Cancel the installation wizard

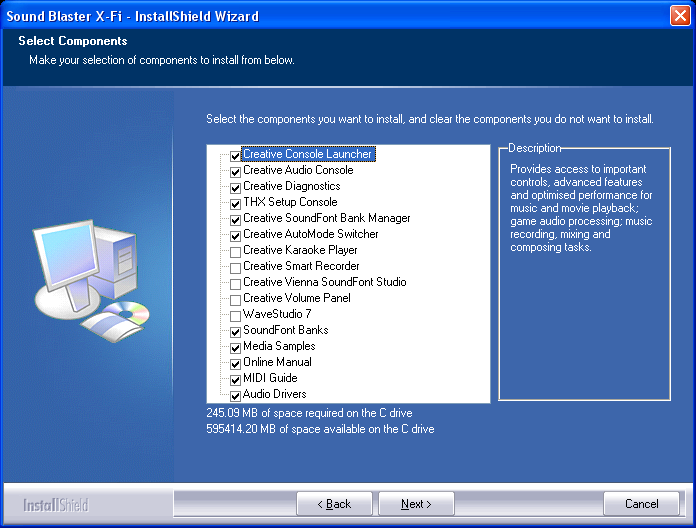point(641,504)
